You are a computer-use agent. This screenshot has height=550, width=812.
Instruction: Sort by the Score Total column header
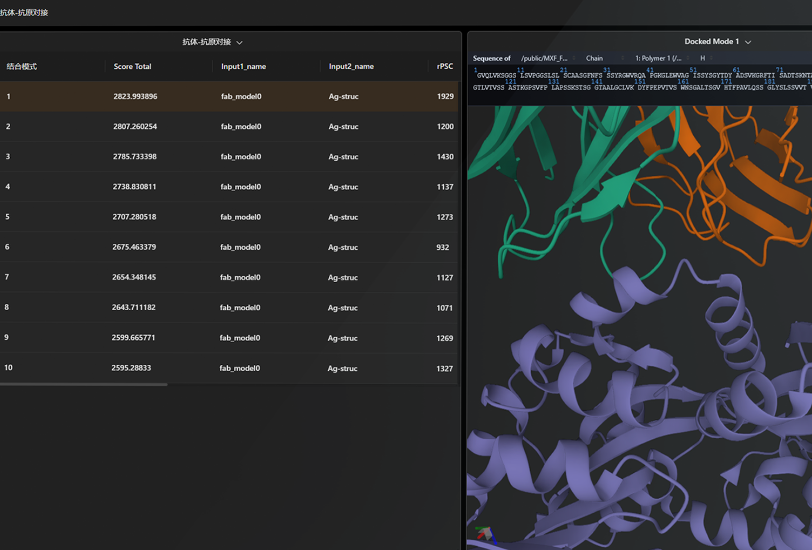[x=133, y=66]
